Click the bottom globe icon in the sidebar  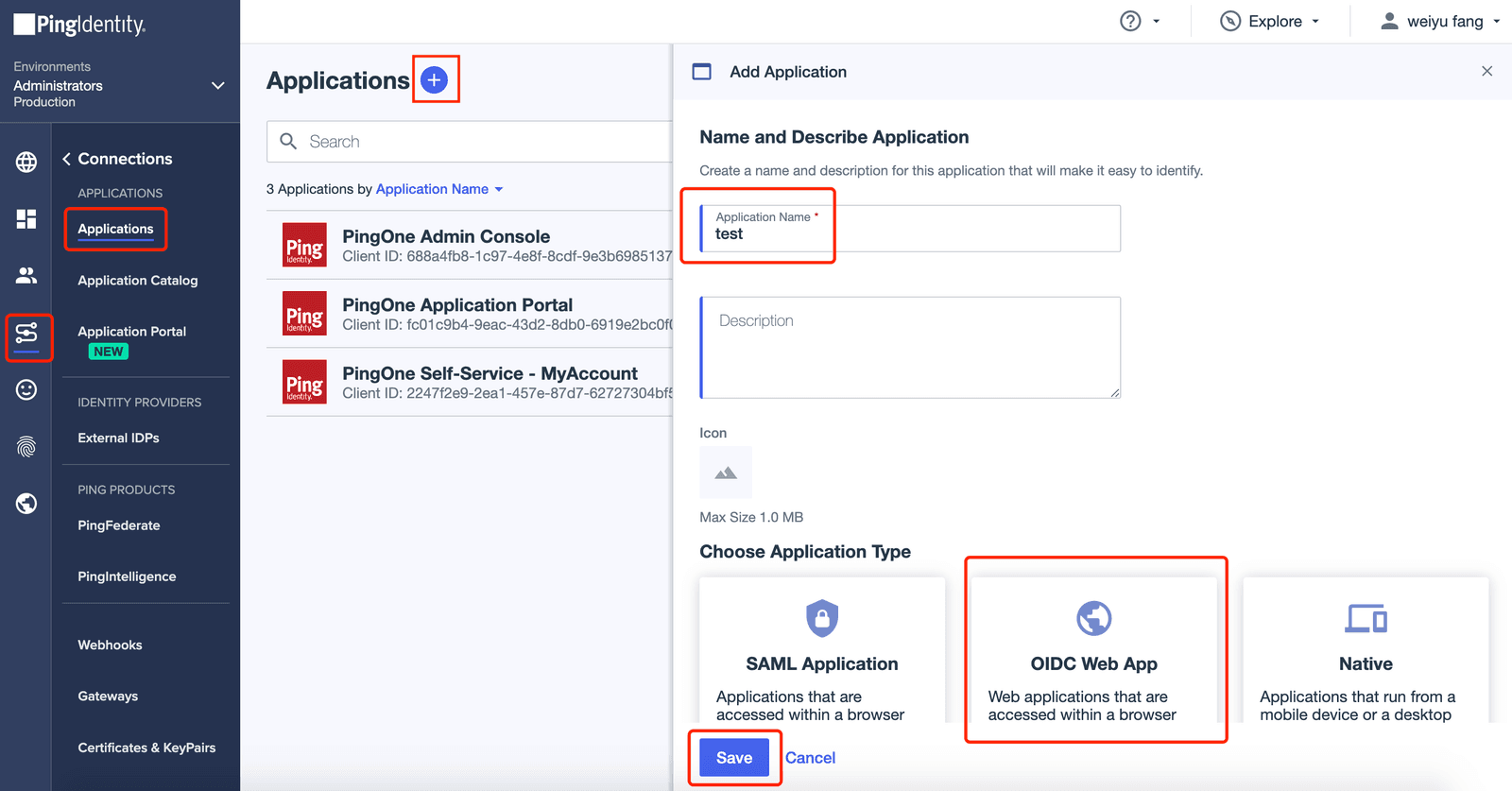[26, 504]
